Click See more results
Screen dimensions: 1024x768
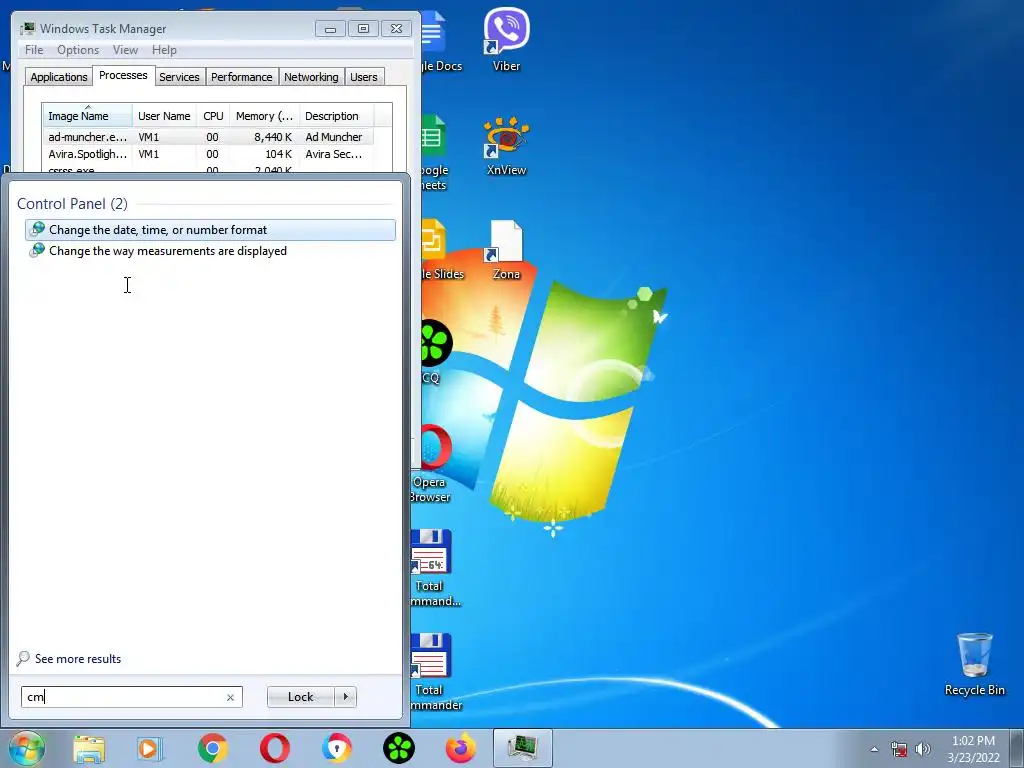pos(78,659)
